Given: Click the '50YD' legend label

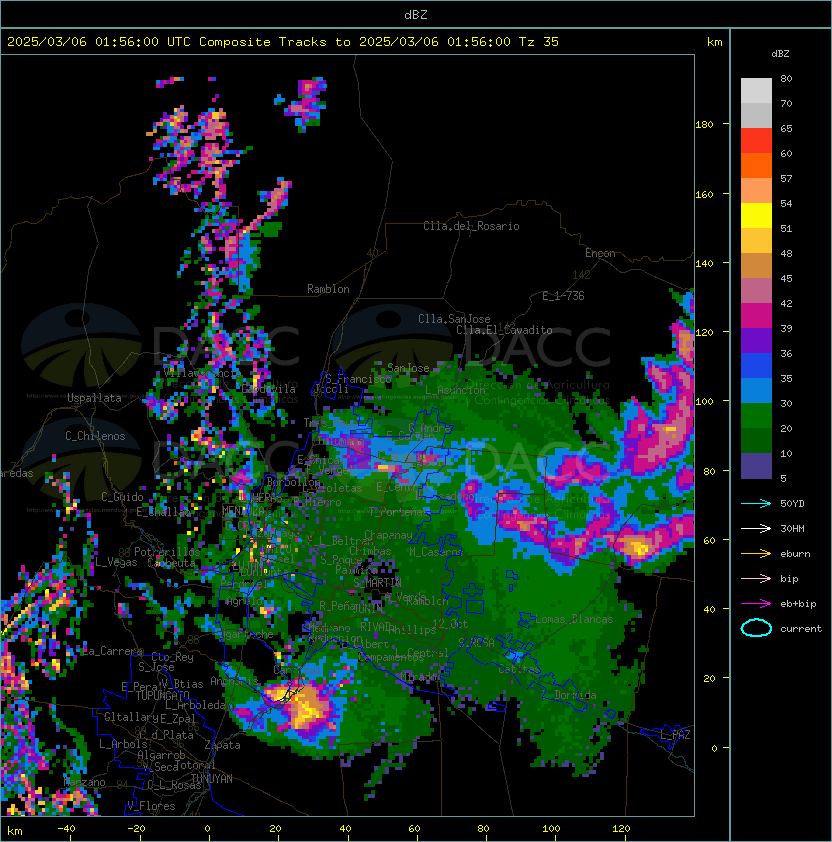Looking at the screenshot, I should (x=792, y=503).
